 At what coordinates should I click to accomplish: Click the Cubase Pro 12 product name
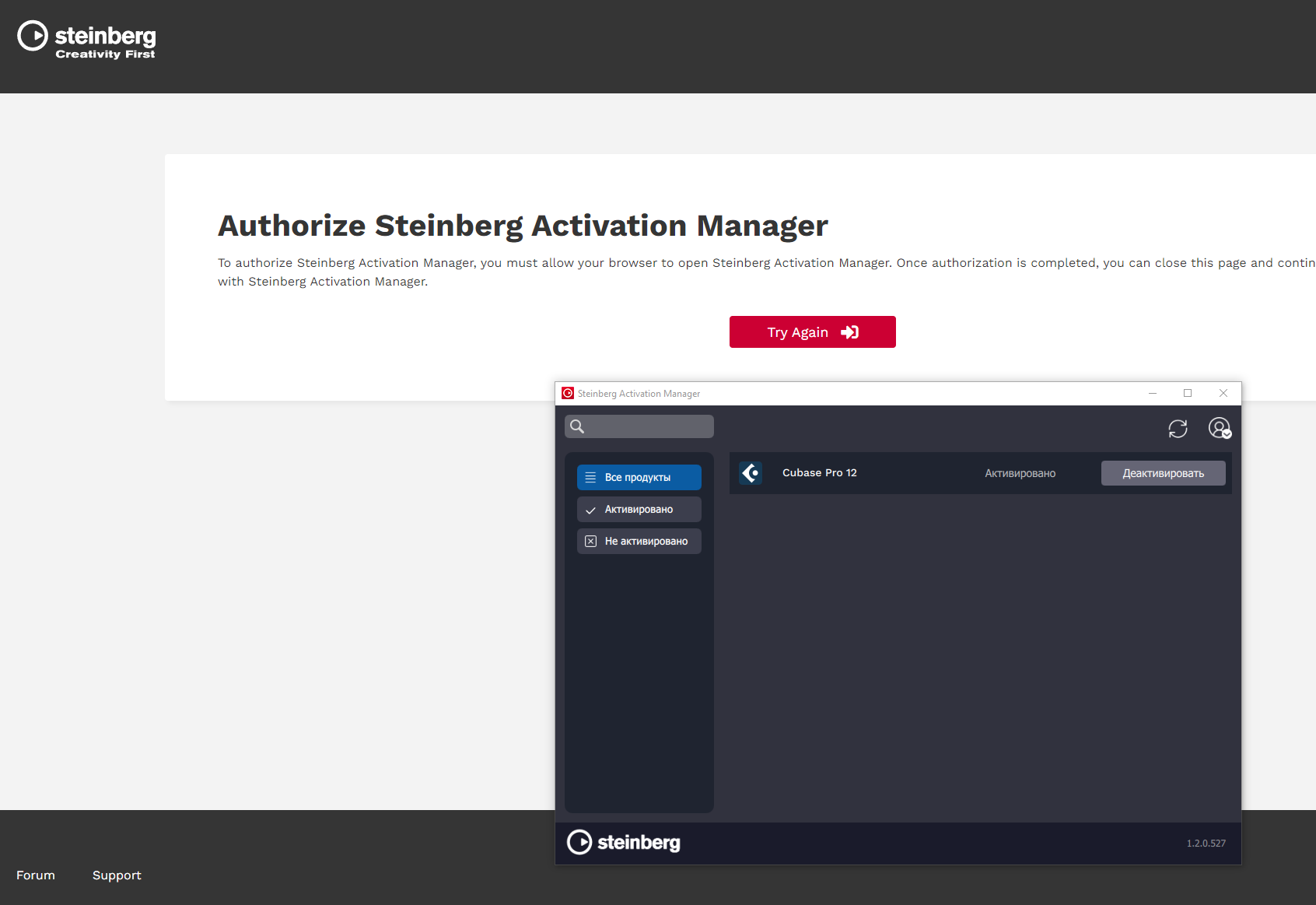click(820, 473)
